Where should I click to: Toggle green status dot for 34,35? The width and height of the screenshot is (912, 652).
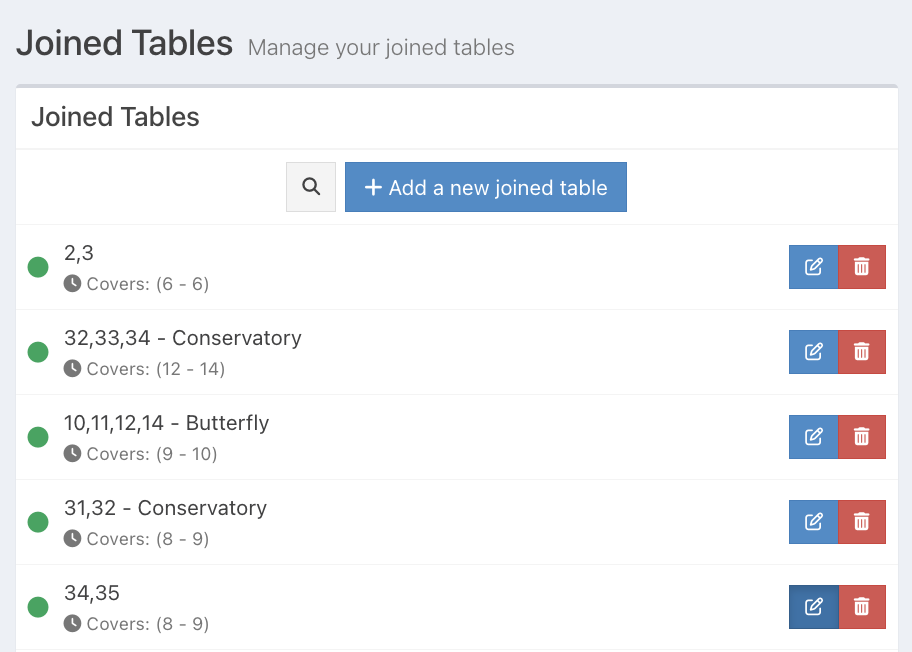[38, 607]
